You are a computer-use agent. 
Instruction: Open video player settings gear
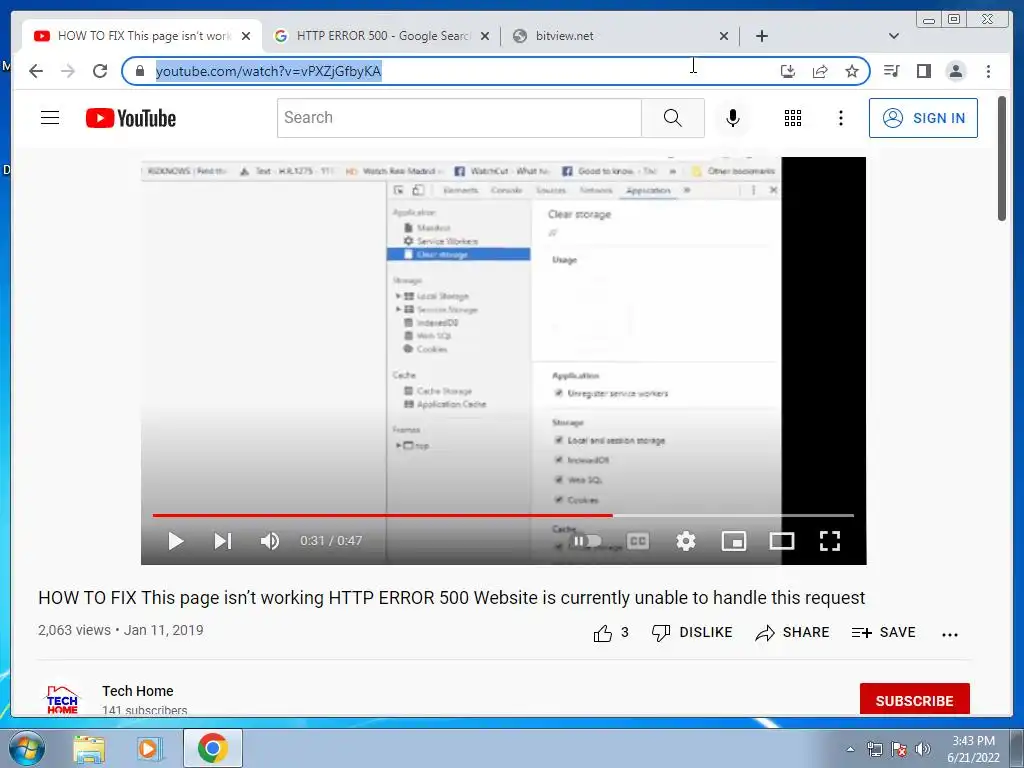click(x=686, y=541)
